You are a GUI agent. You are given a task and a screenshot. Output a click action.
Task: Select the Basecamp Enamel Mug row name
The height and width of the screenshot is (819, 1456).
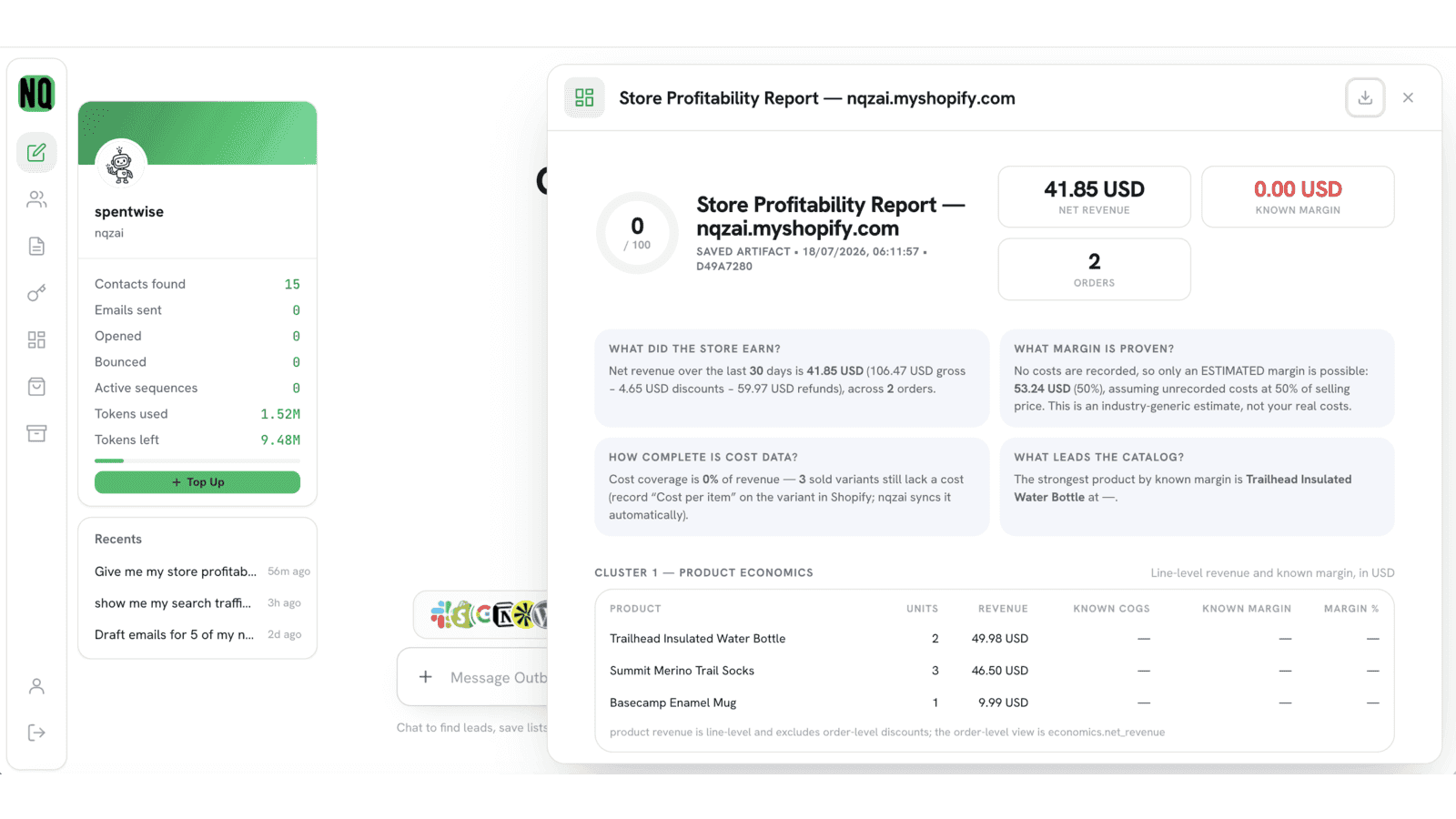tap(672, 703)
